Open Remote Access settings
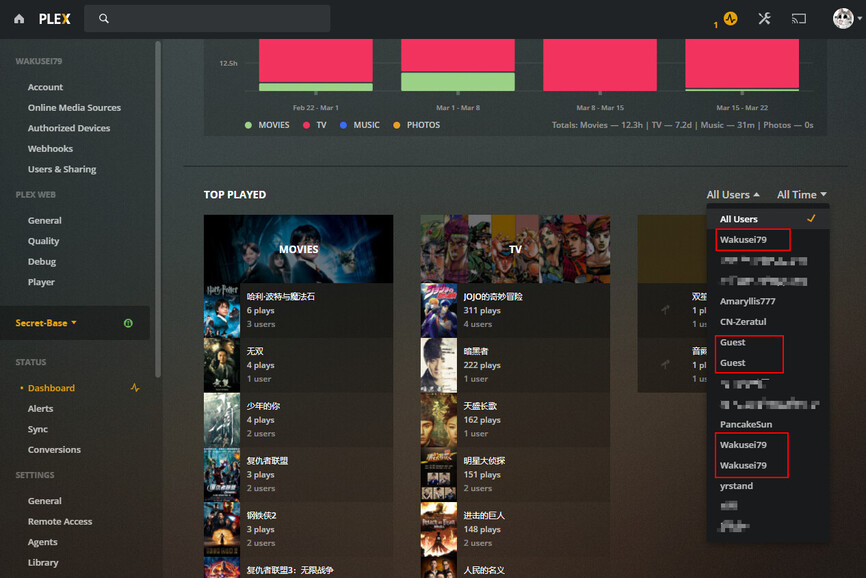Viewport: 866px width, 578px height. click(x=60, y=521)
